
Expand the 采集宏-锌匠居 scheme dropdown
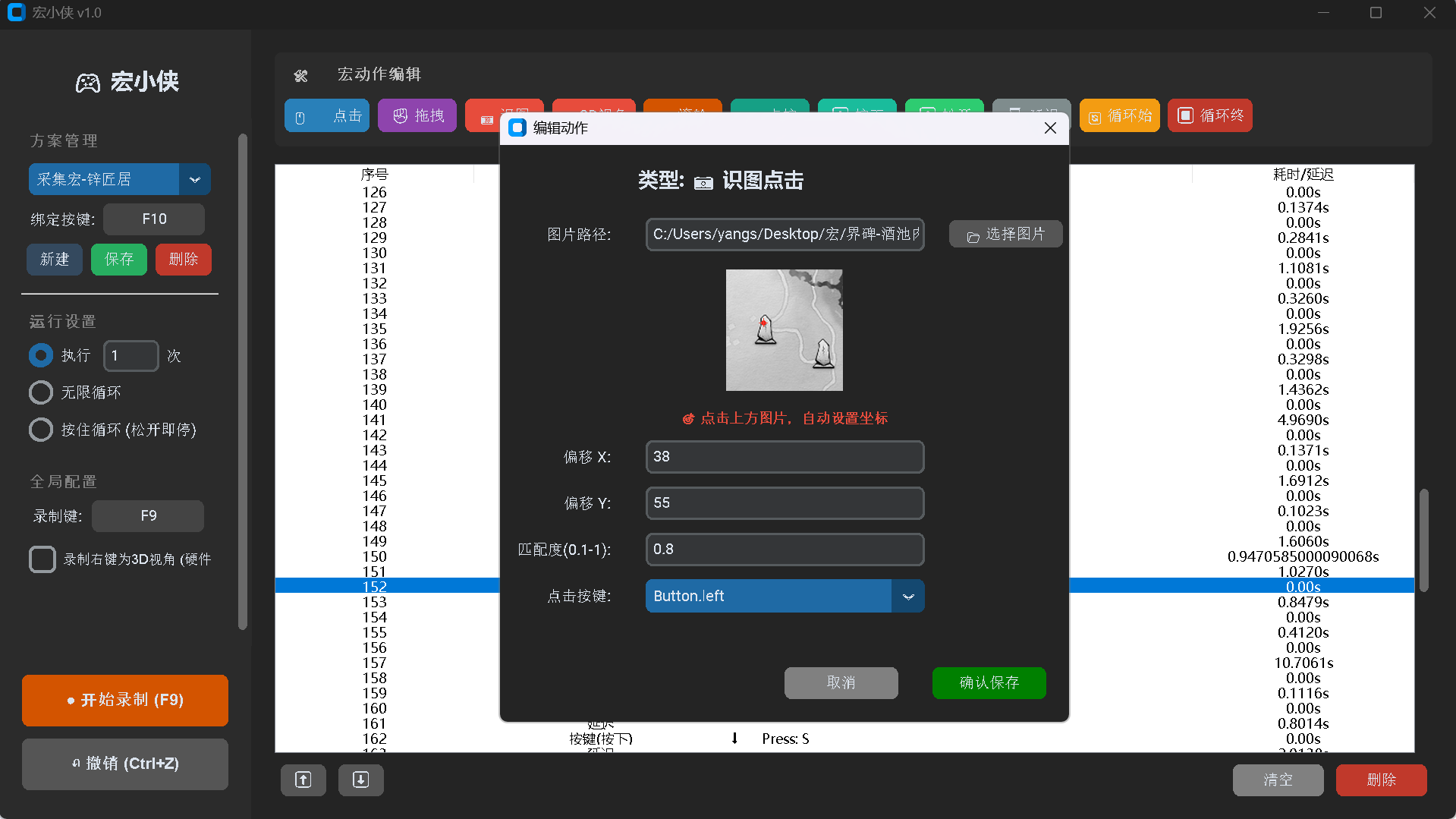coord(195,180)
